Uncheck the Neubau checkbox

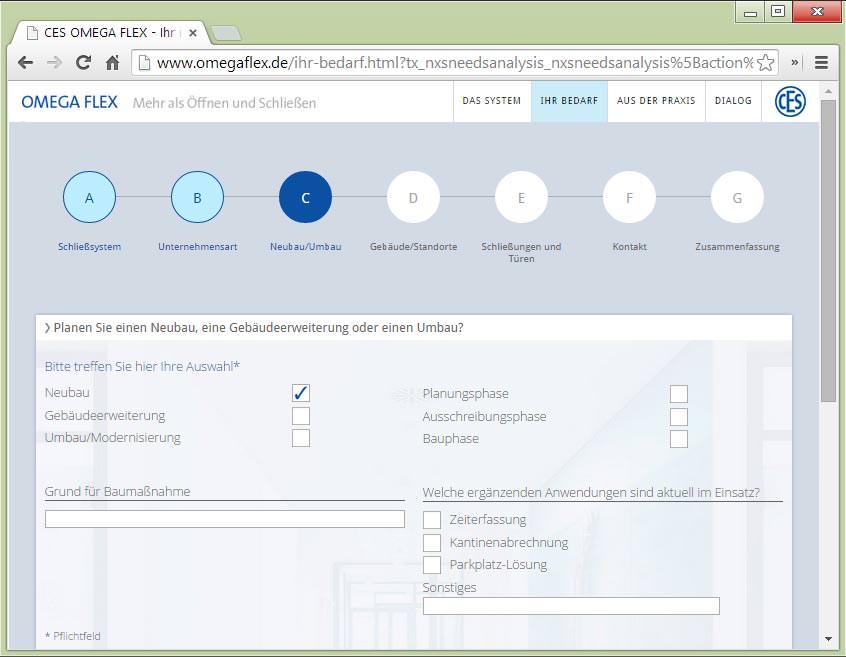click(x=301, y=393)
